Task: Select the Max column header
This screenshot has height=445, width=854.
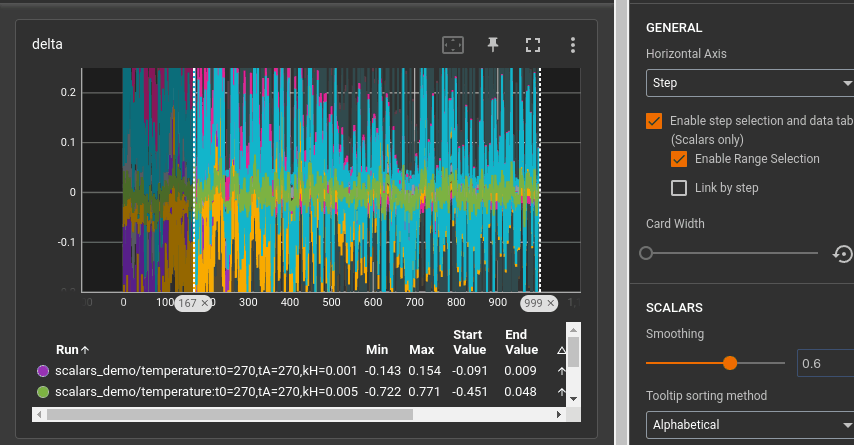Action: pos(422,350)
